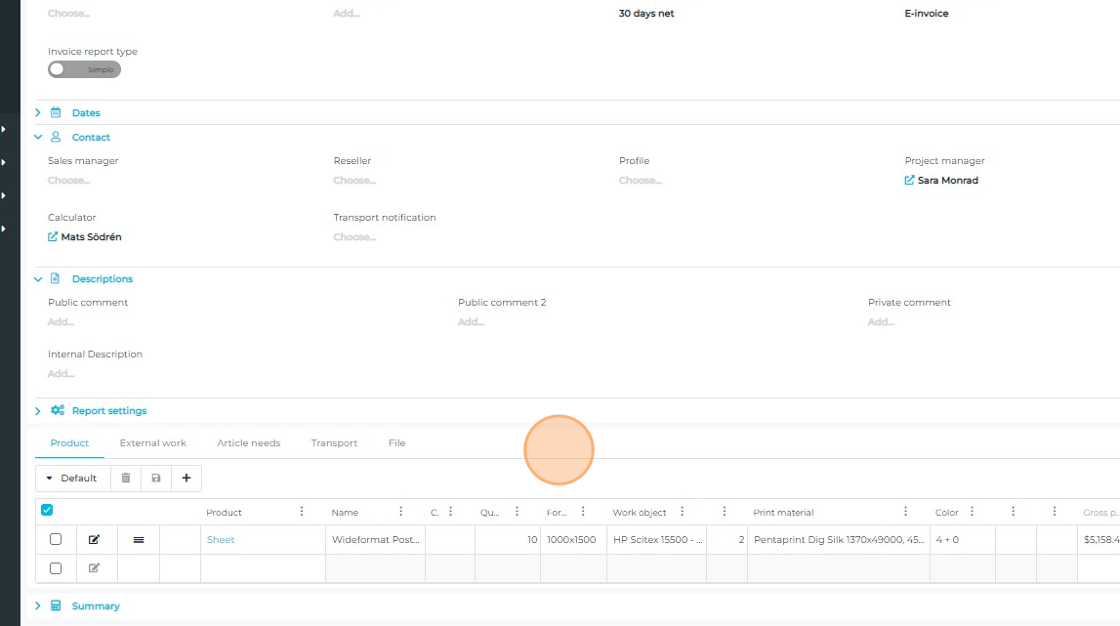Click the Public comment Add field
Viewport: 1120px width, 626px height.
point(61,322)
